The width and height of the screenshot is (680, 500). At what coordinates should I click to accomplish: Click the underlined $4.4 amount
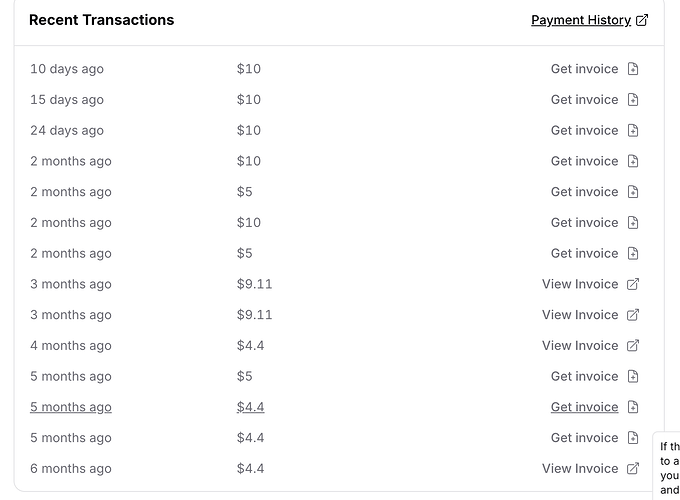[x=250, y=407]
